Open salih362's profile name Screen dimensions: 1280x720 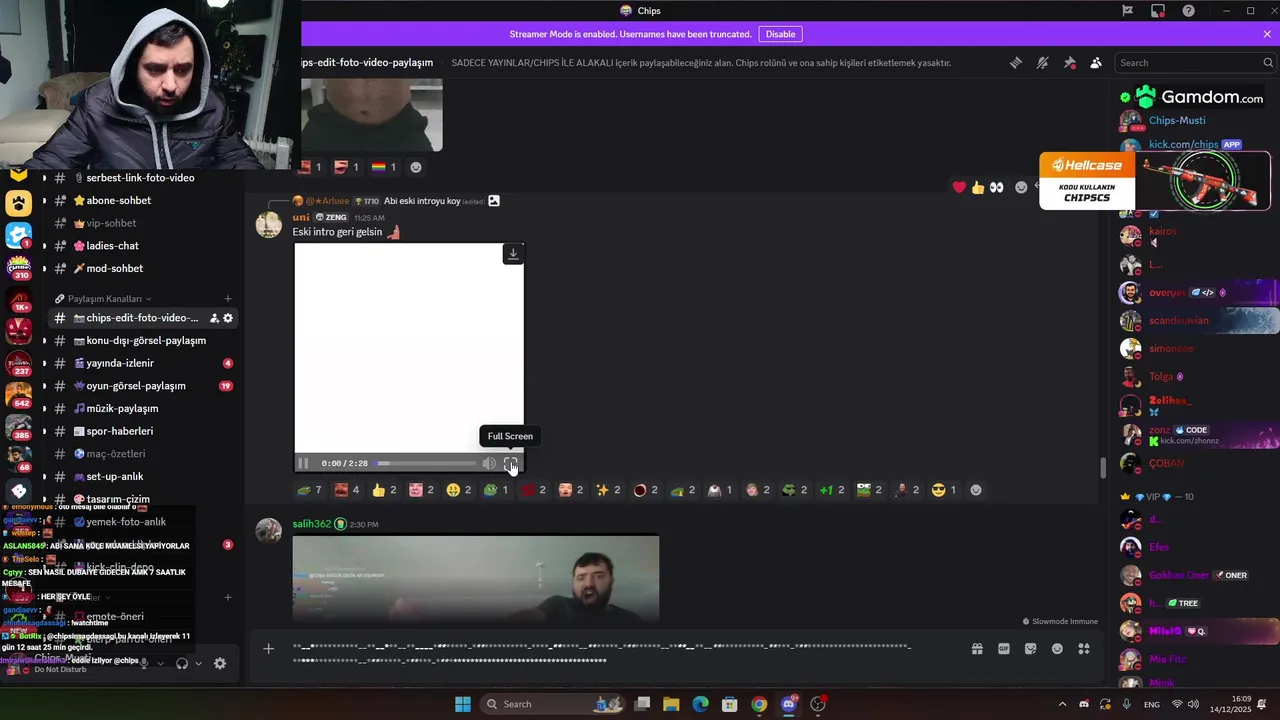[x=311, y=524]
